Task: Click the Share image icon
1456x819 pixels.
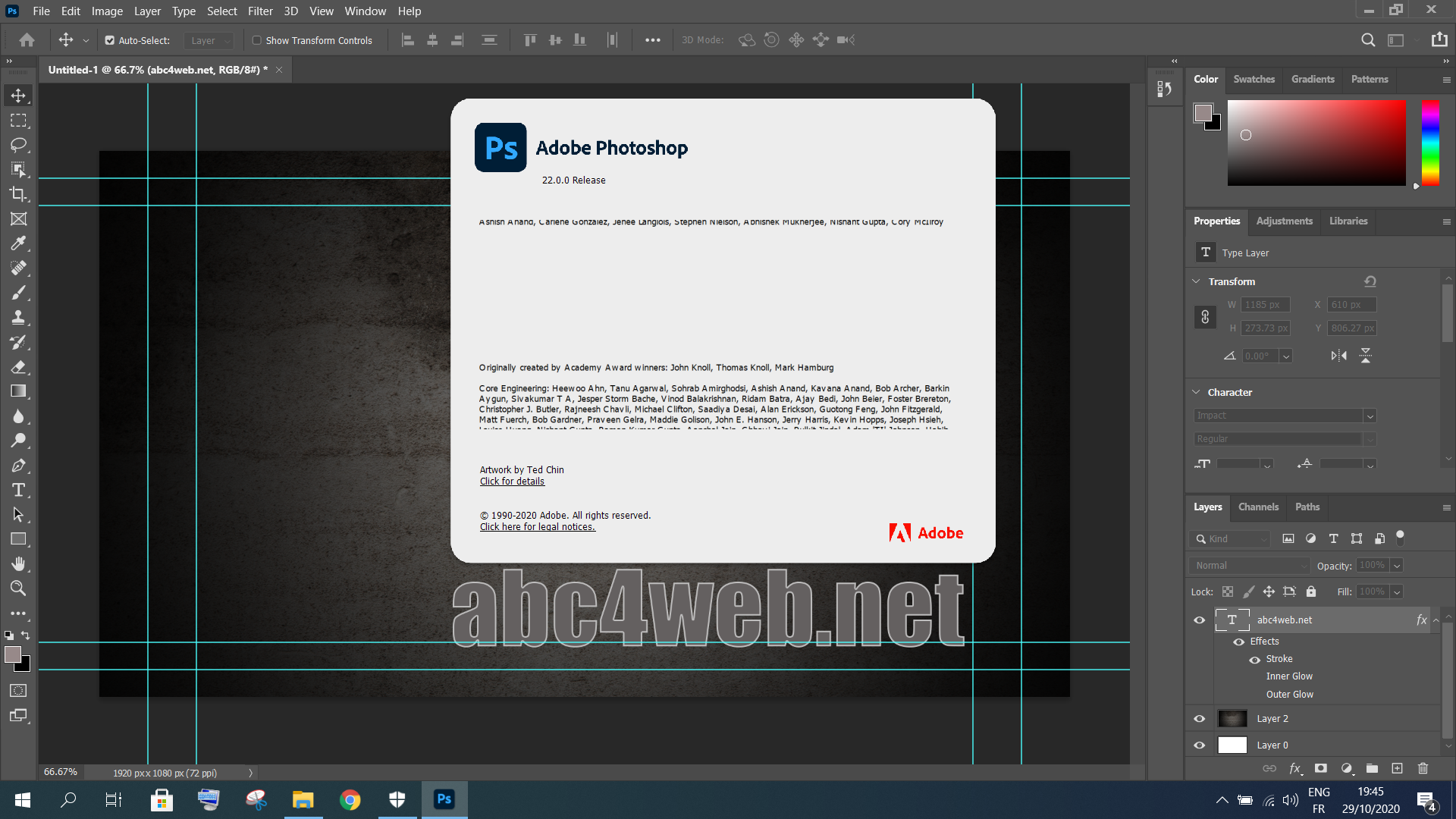Action: click(1439, 39)
